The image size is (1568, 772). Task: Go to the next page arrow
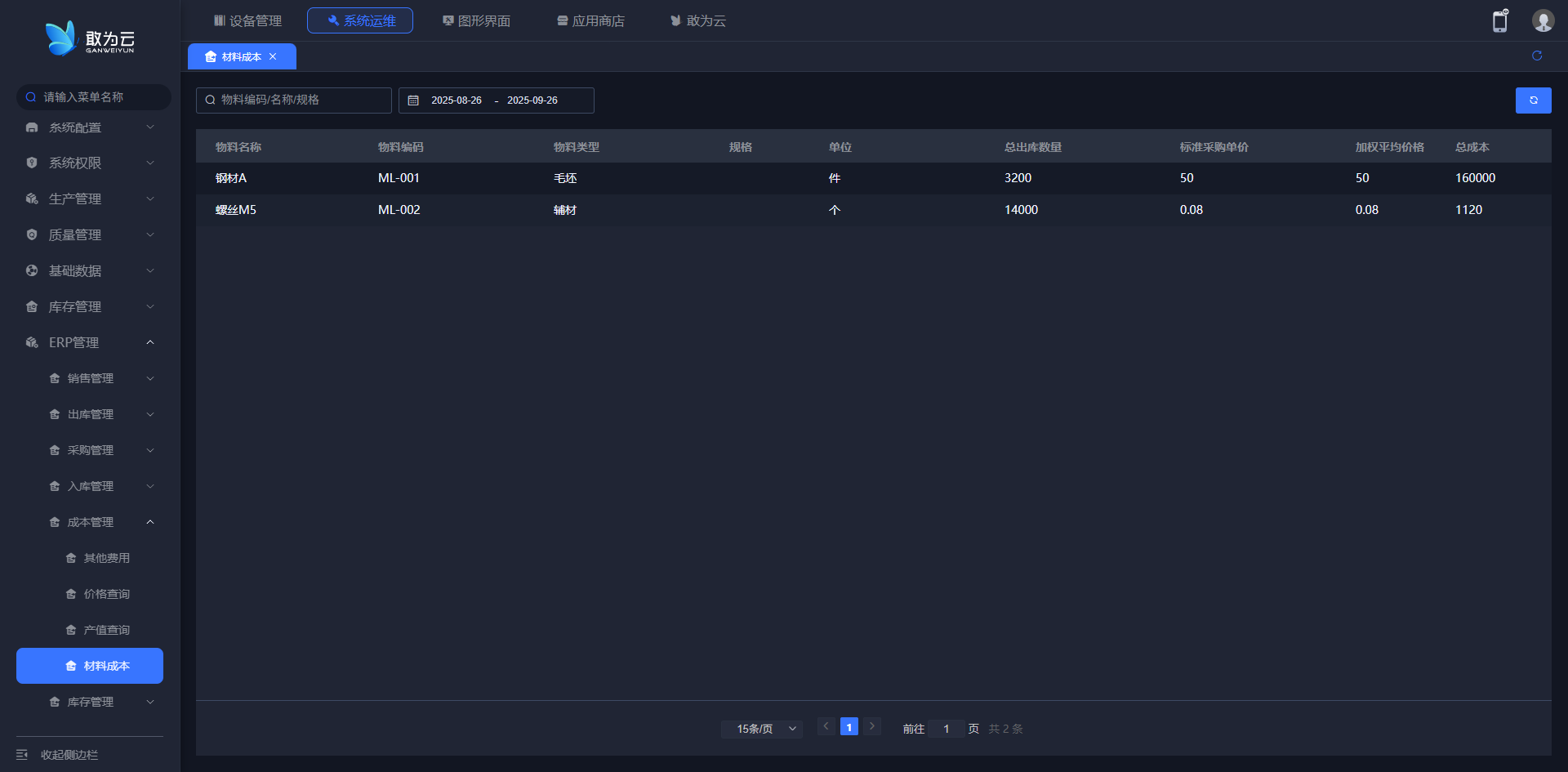pyautogui.click(x=872, y=726)
